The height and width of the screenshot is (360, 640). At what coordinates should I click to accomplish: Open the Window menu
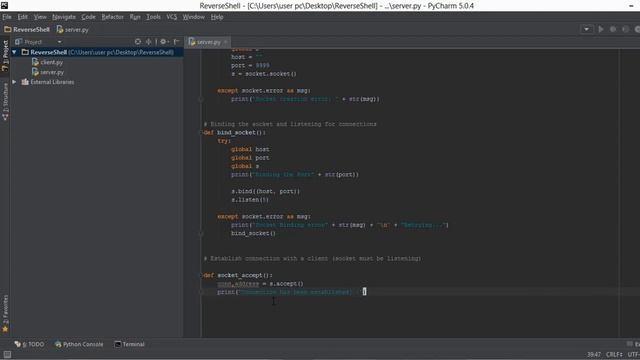[193, 17]
